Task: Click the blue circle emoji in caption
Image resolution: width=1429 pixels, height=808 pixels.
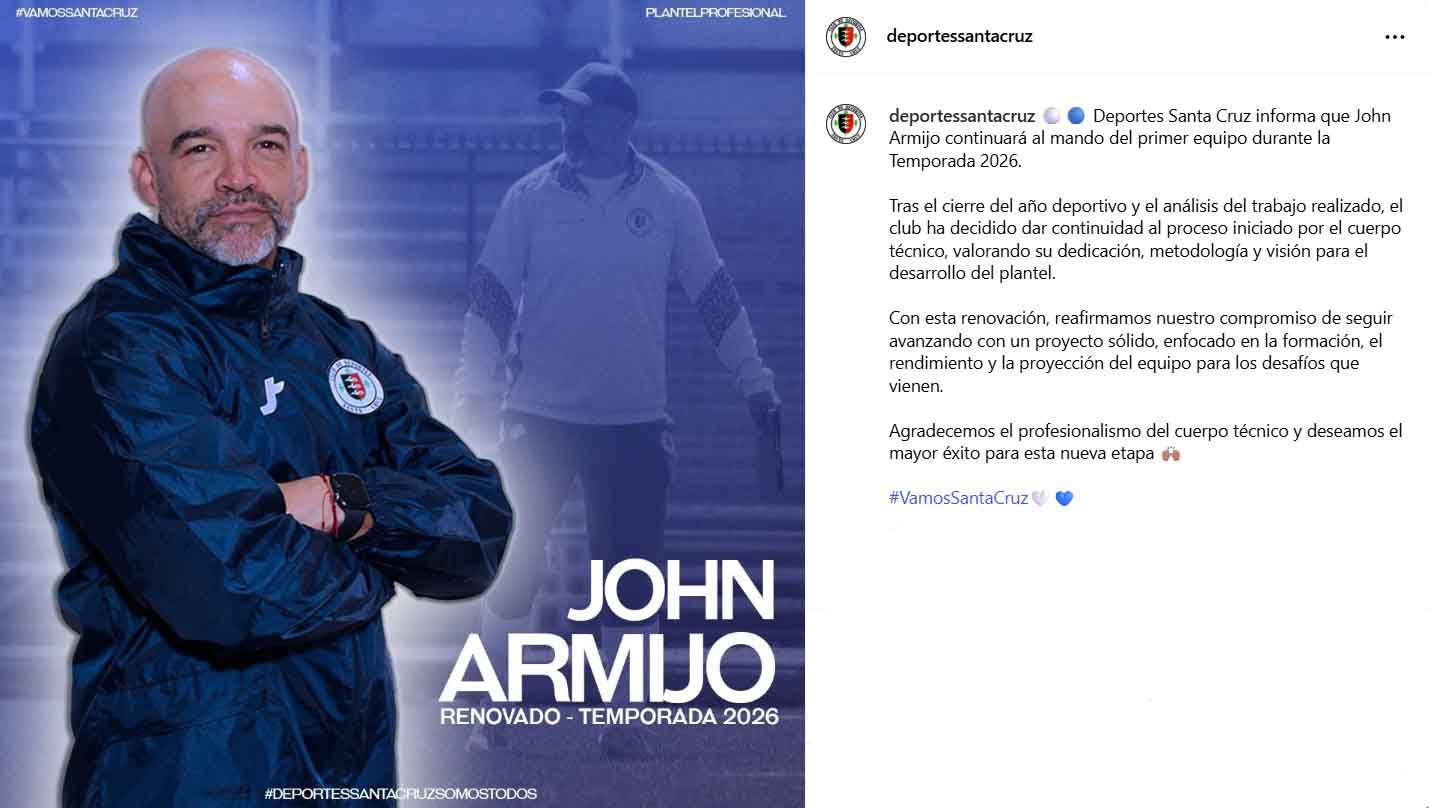Action: (1076, 116)
